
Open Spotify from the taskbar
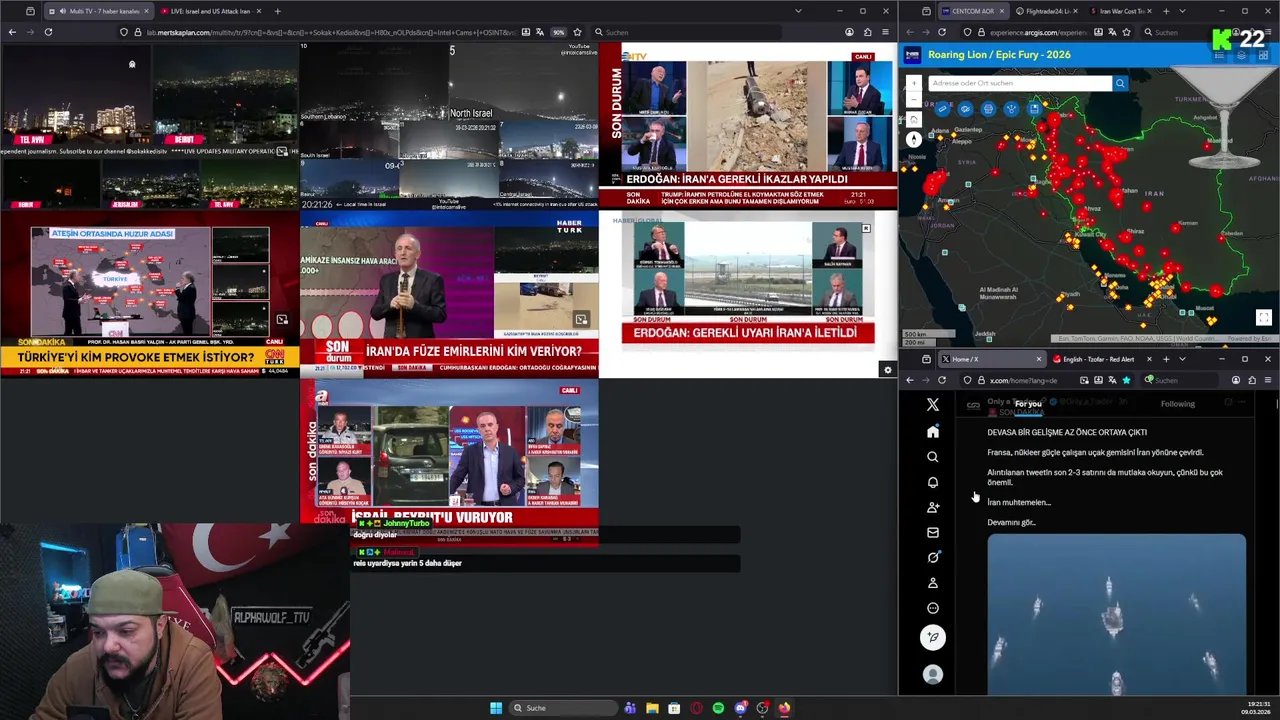(718, 708)
